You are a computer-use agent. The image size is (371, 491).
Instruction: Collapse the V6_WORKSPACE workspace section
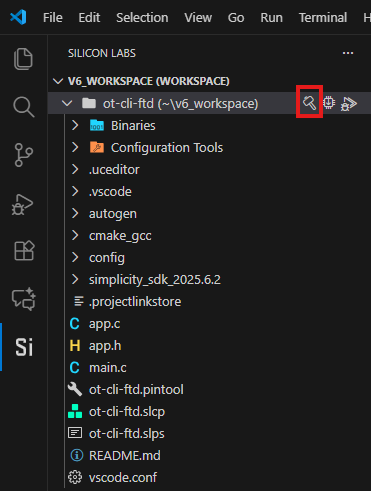[x=58, y=81]
